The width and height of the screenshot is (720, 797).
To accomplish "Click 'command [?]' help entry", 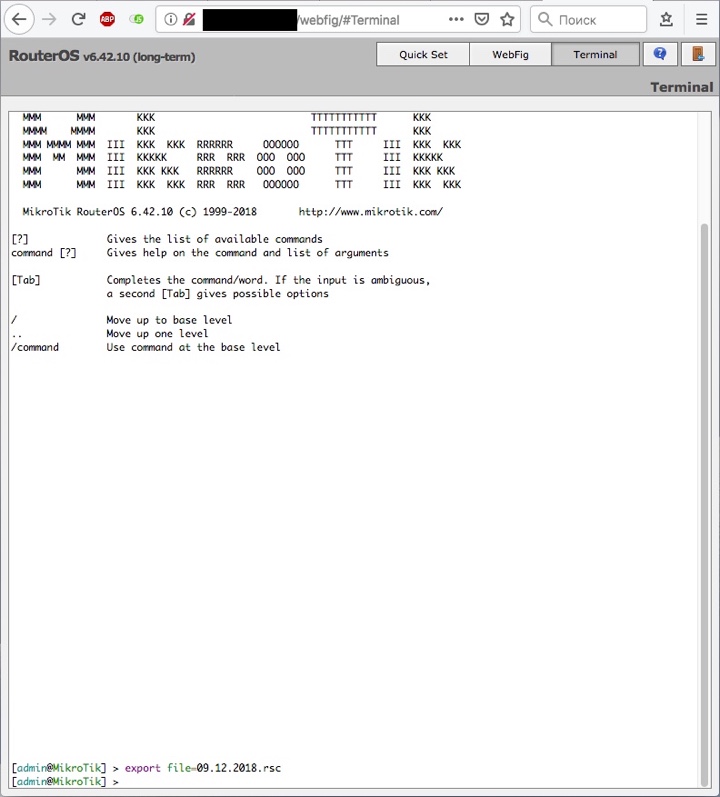I will tap(44, 253).
